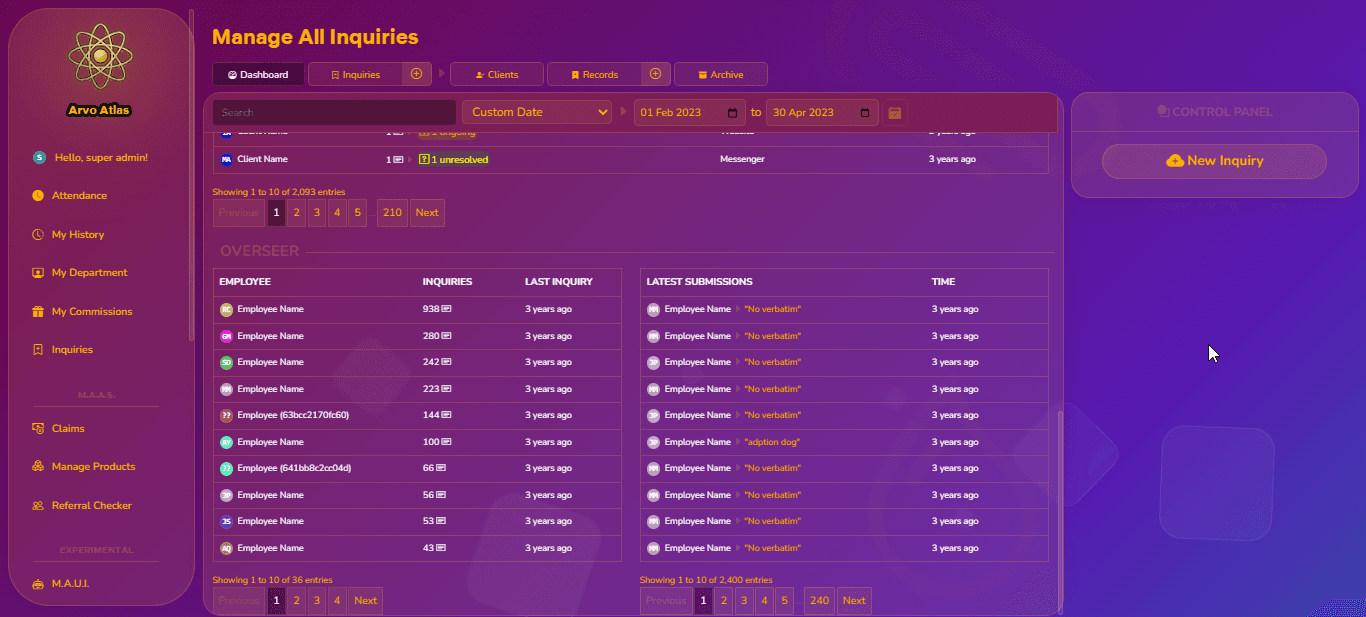
Task: Click the plus icon beside Inquiries tab
Action: [x=417, y=74]
